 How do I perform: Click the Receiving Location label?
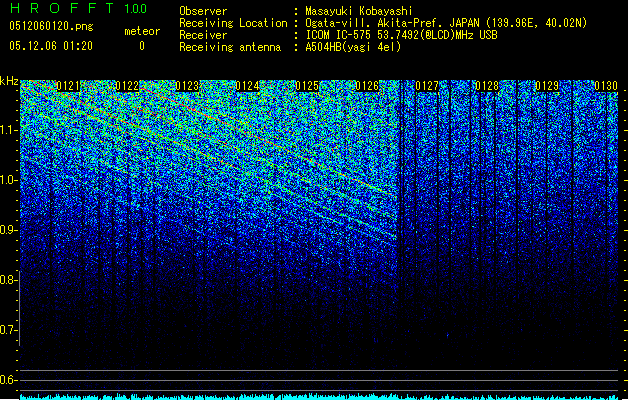pos(233,23)
